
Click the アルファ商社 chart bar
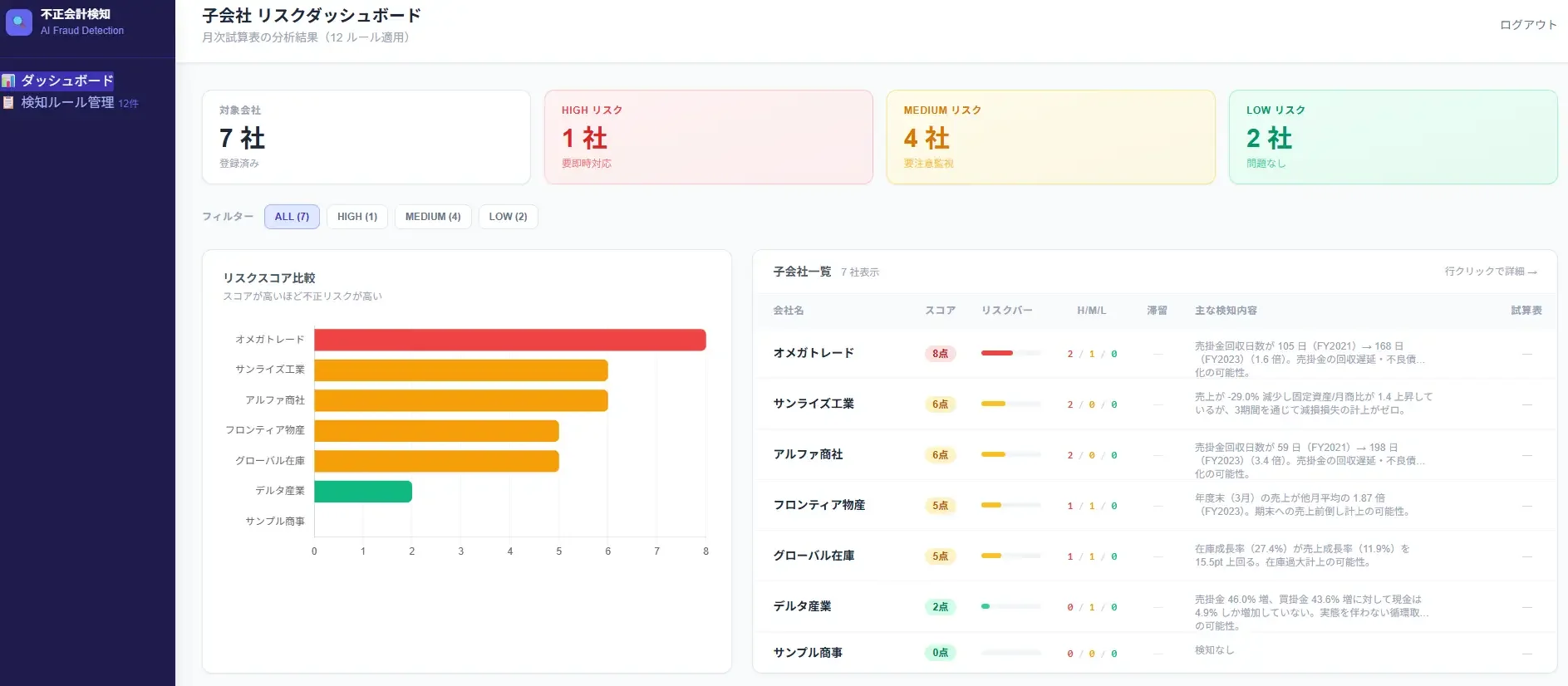coord(461,400)
